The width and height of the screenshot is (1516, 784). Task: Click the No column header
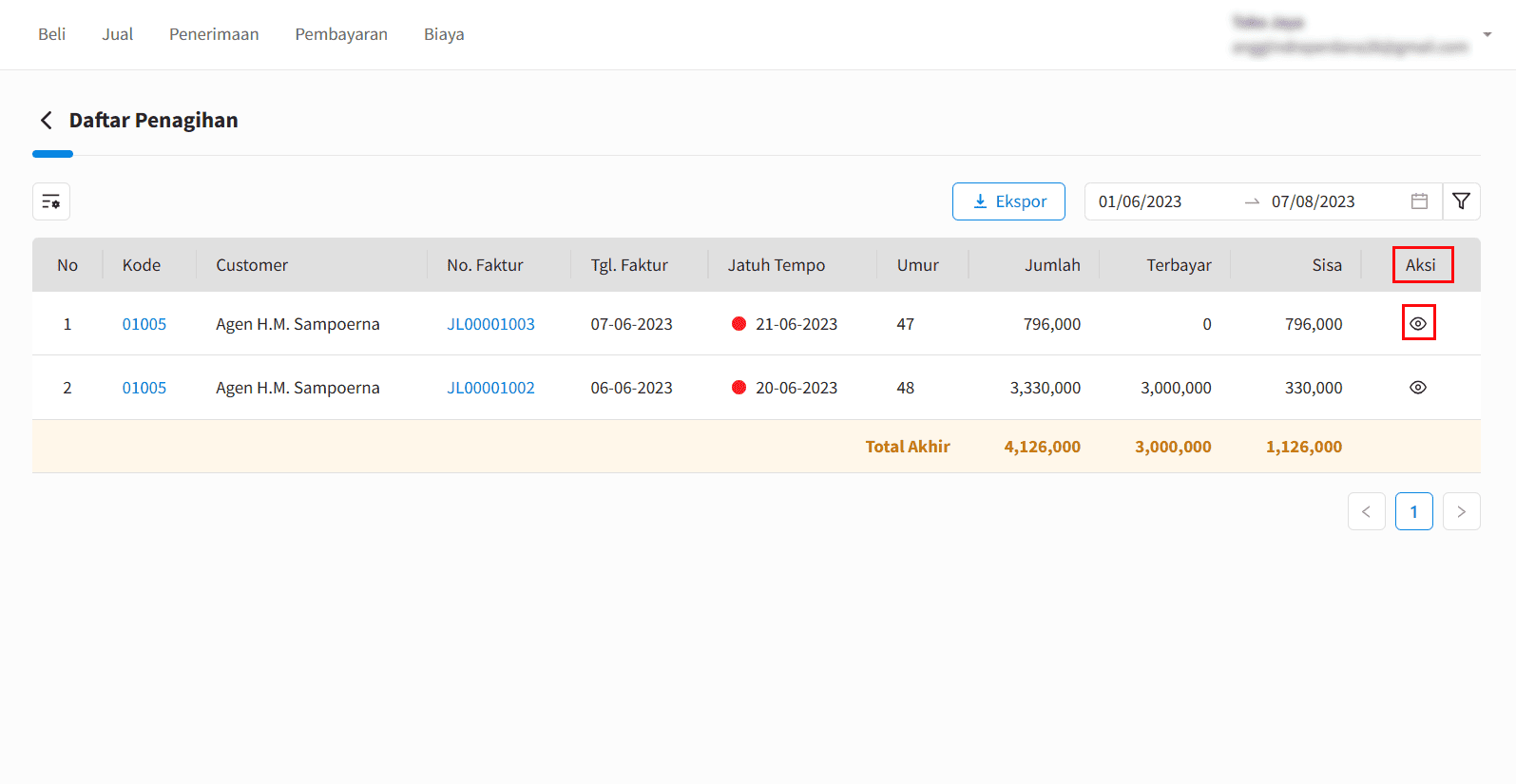[67, 265]
